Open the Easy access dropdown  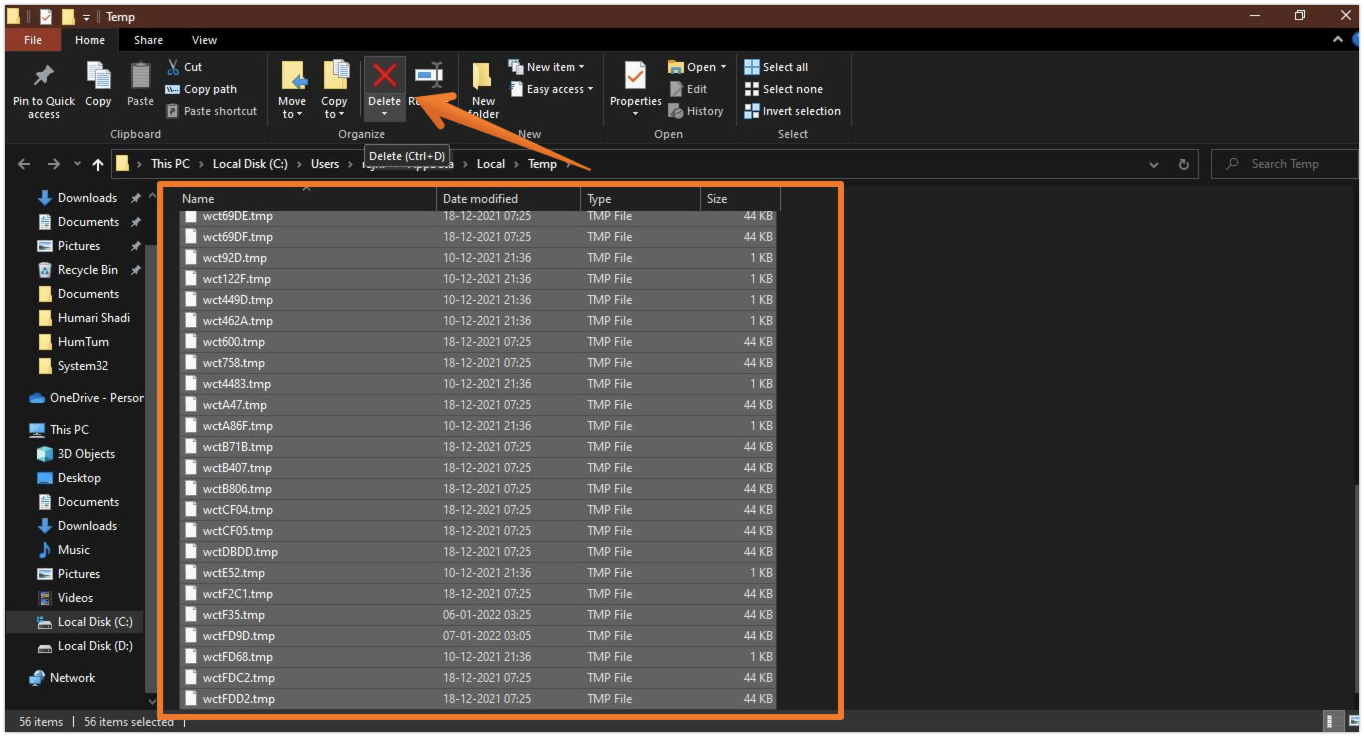pyautogui.click(x=551, y=89)
